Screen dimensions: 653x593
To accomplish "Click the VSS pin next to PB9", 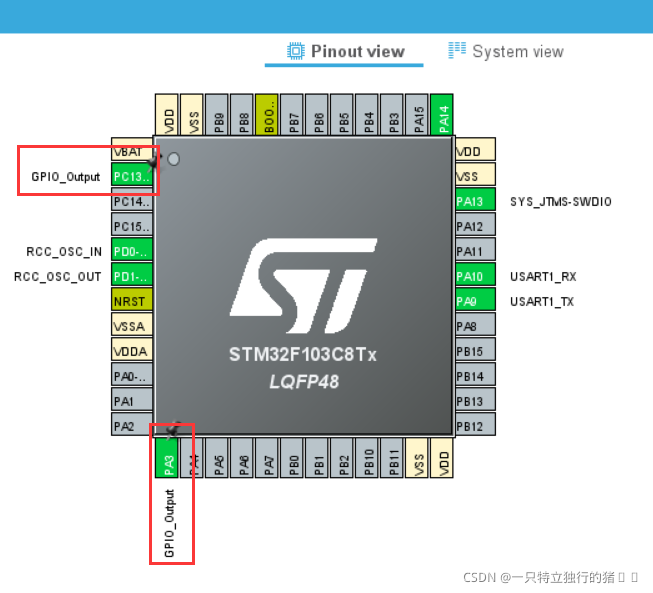I will tap(192, 115).
